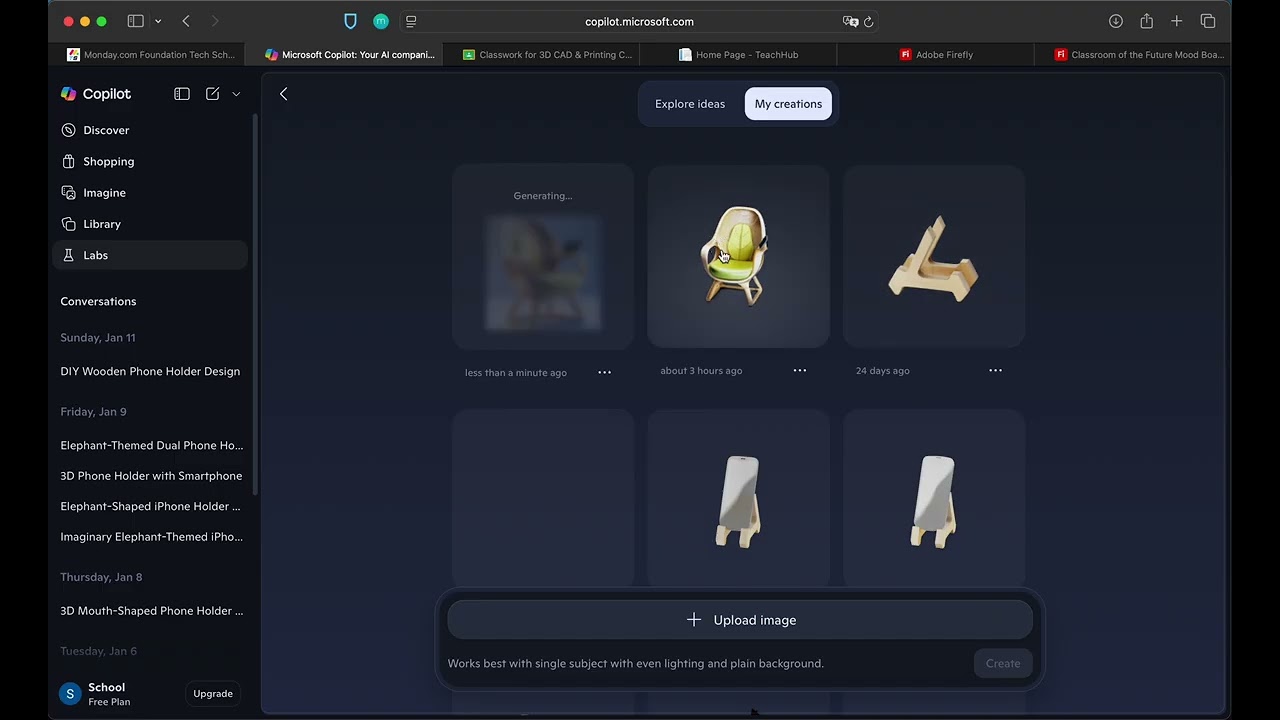Viewport: 1280px width, 720px height.
Task: Open the right phone holder creation in second row
Action: tap(934, 498)
